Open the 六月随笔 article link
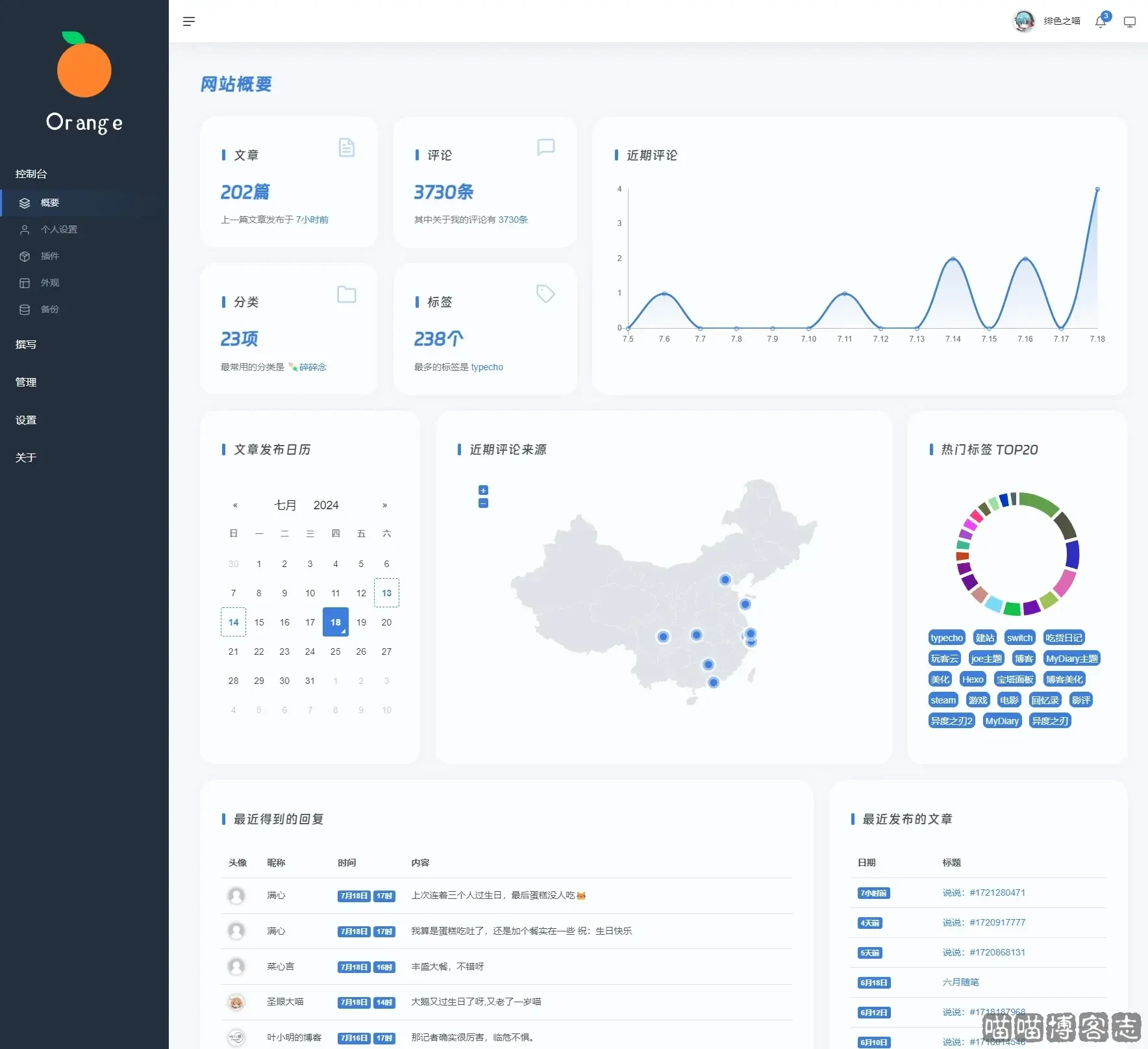1148x1049 pixels. 960,982
